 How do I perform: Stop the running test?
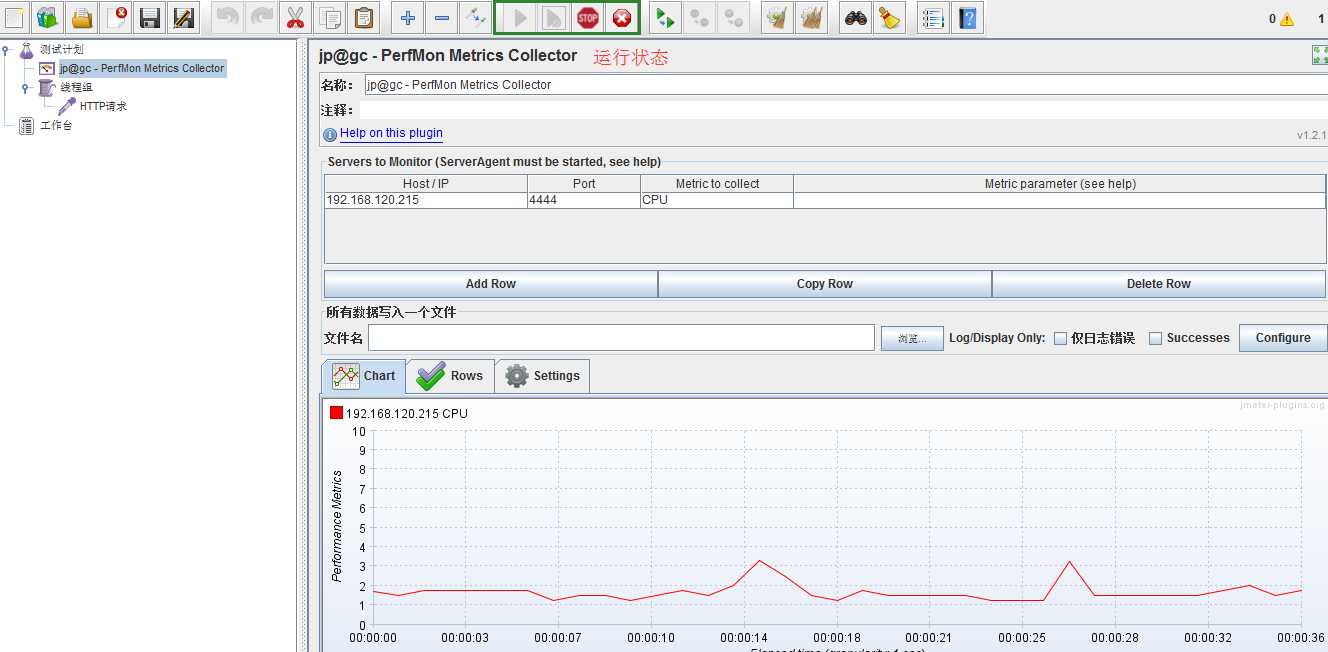click(x=588, y=17)
